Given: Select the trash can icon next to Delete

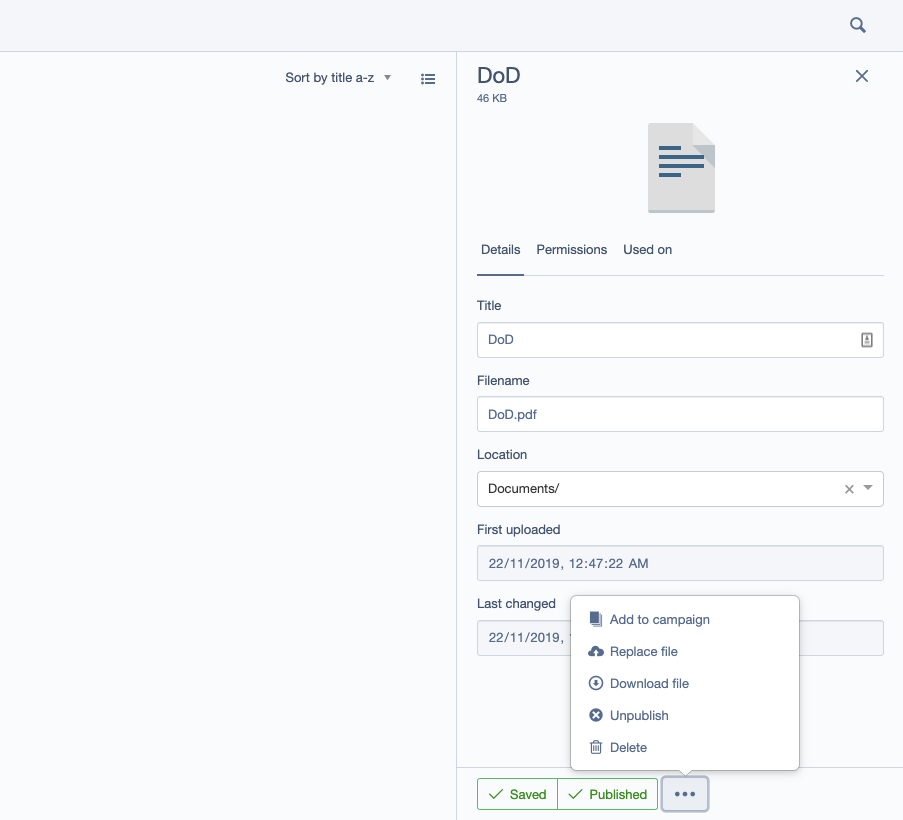Looking at the screenshot, I should coord(595,747).
